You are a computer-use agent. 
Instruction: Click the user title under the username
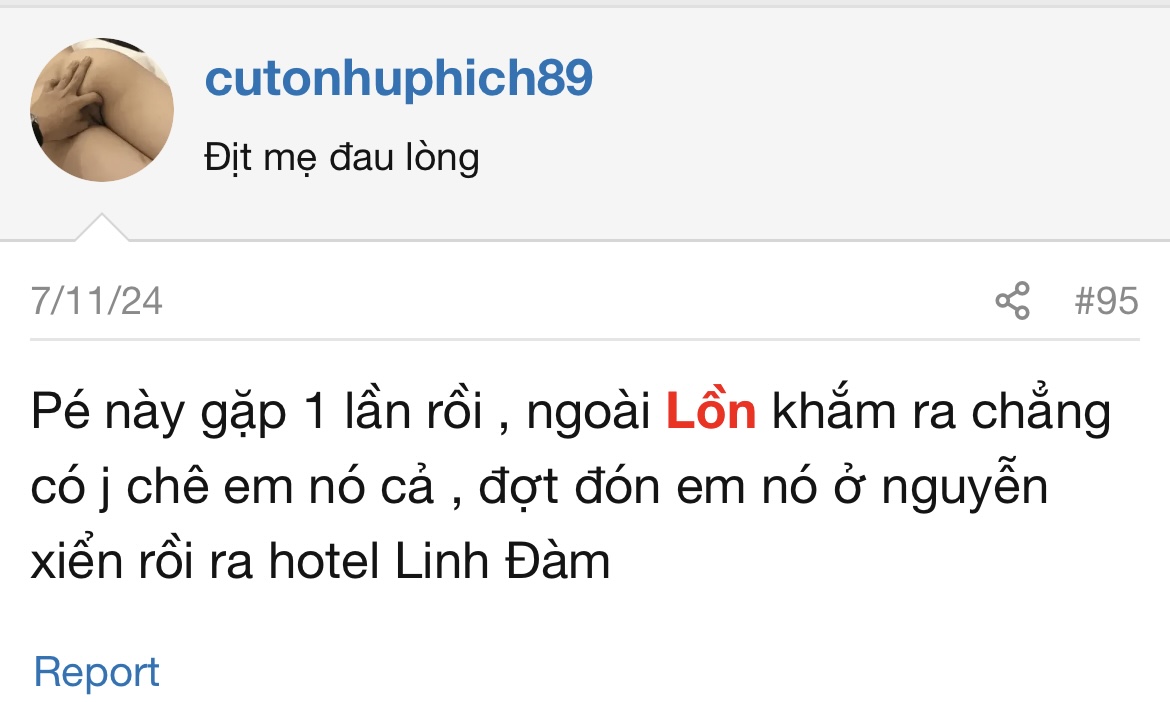pos(342,157)
